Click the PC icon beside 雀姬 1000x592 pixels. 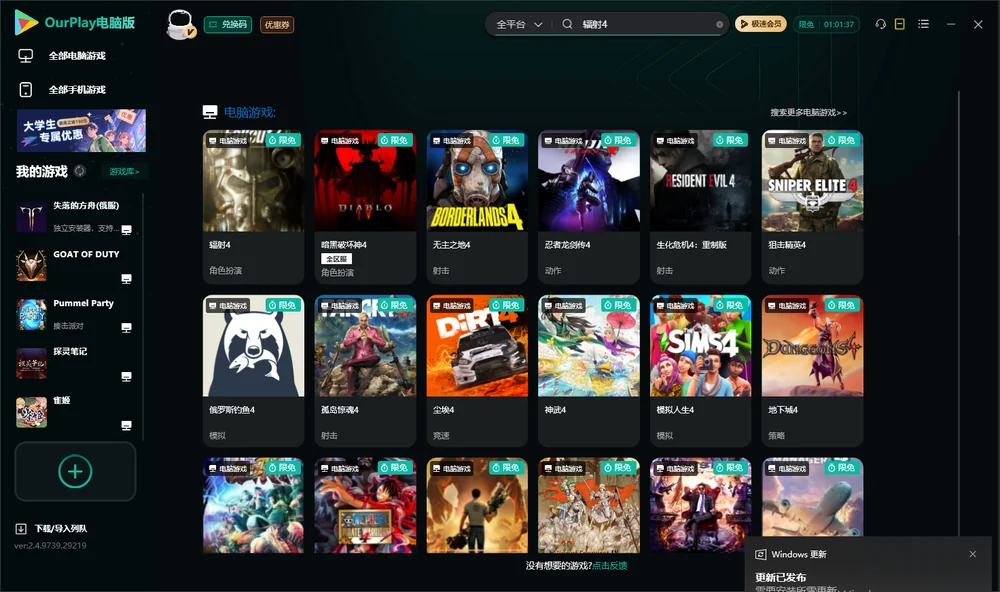click(x=126, y=426)
